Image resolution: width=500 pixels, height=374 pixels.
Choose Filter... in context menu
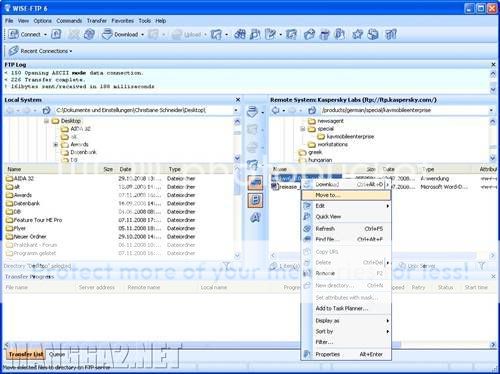(x=346, y=342)
